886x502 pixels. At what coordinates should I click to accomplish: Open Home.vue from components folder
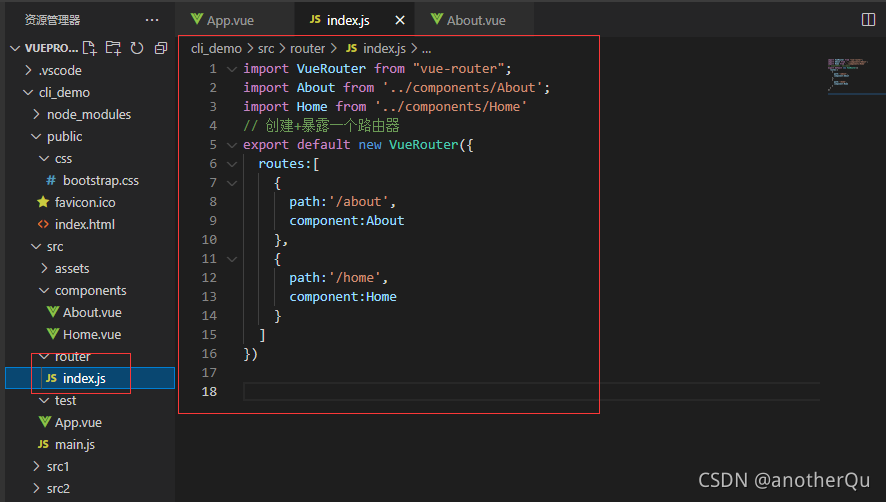(x=92, y=335)
